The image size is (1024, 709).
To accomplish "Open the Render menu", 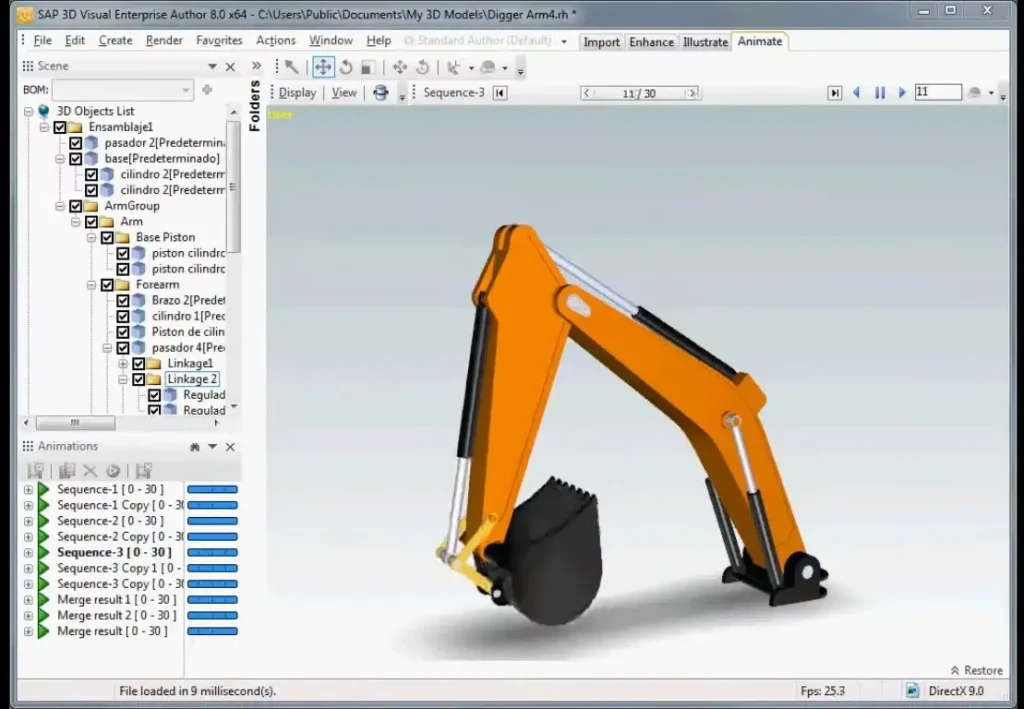I will 164,40.
